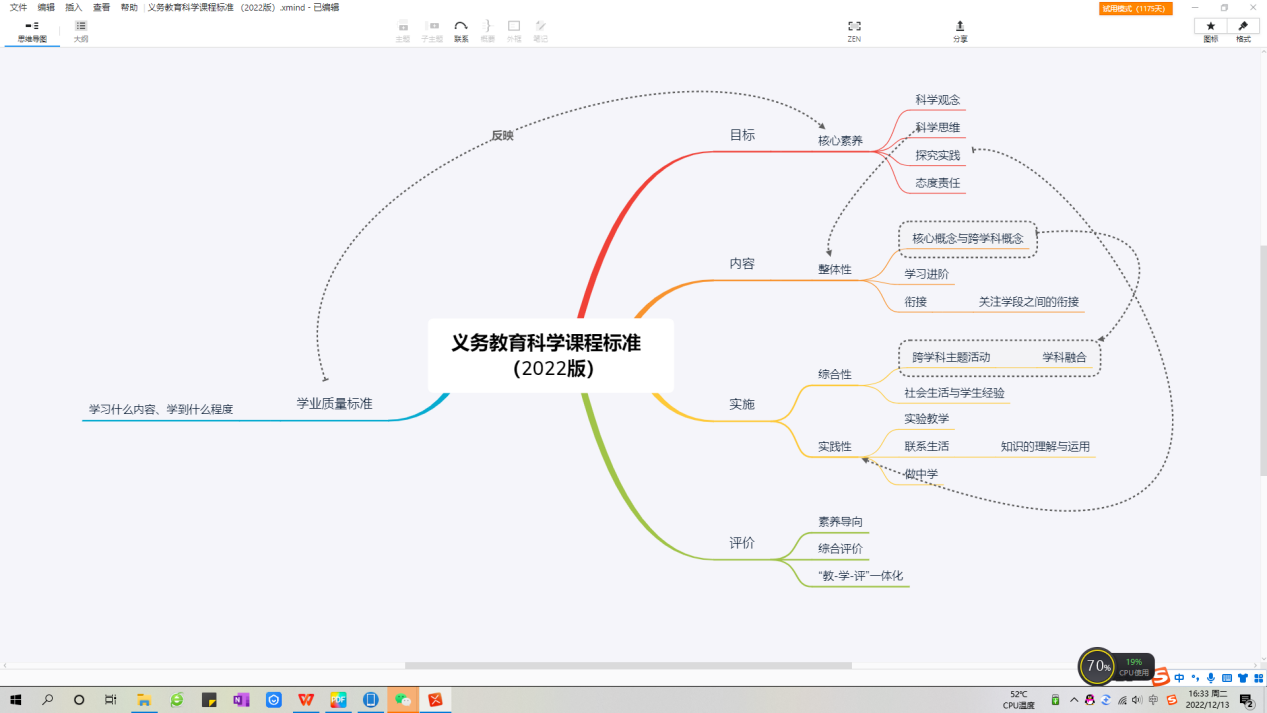1267x713 pixels.
Task: Select the 跨学科主题活动 node
Action: pos(951,357)
